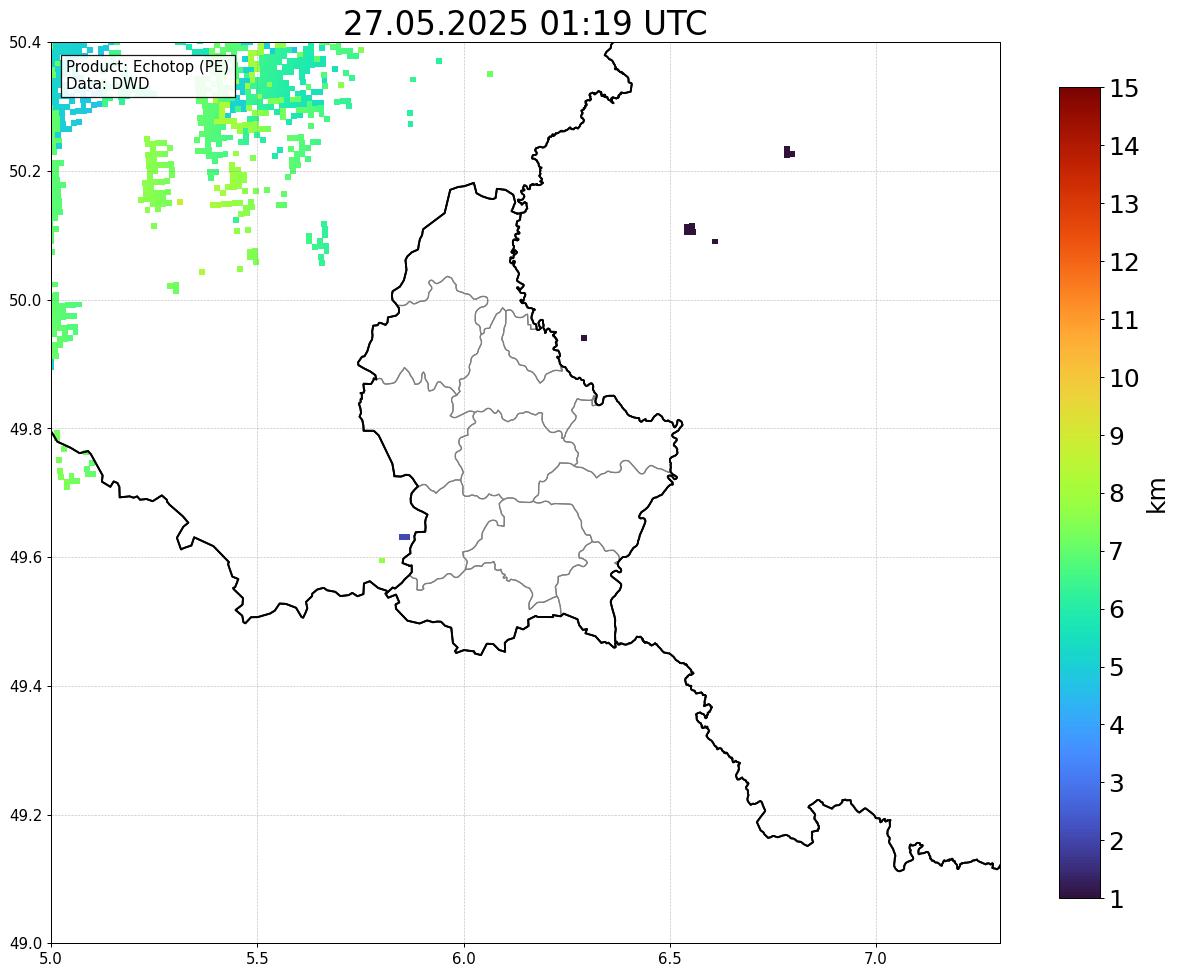This screenshot has width=1178, height=976.
Task: Click the y-axis label 49.8
Action: coord(24,429)
